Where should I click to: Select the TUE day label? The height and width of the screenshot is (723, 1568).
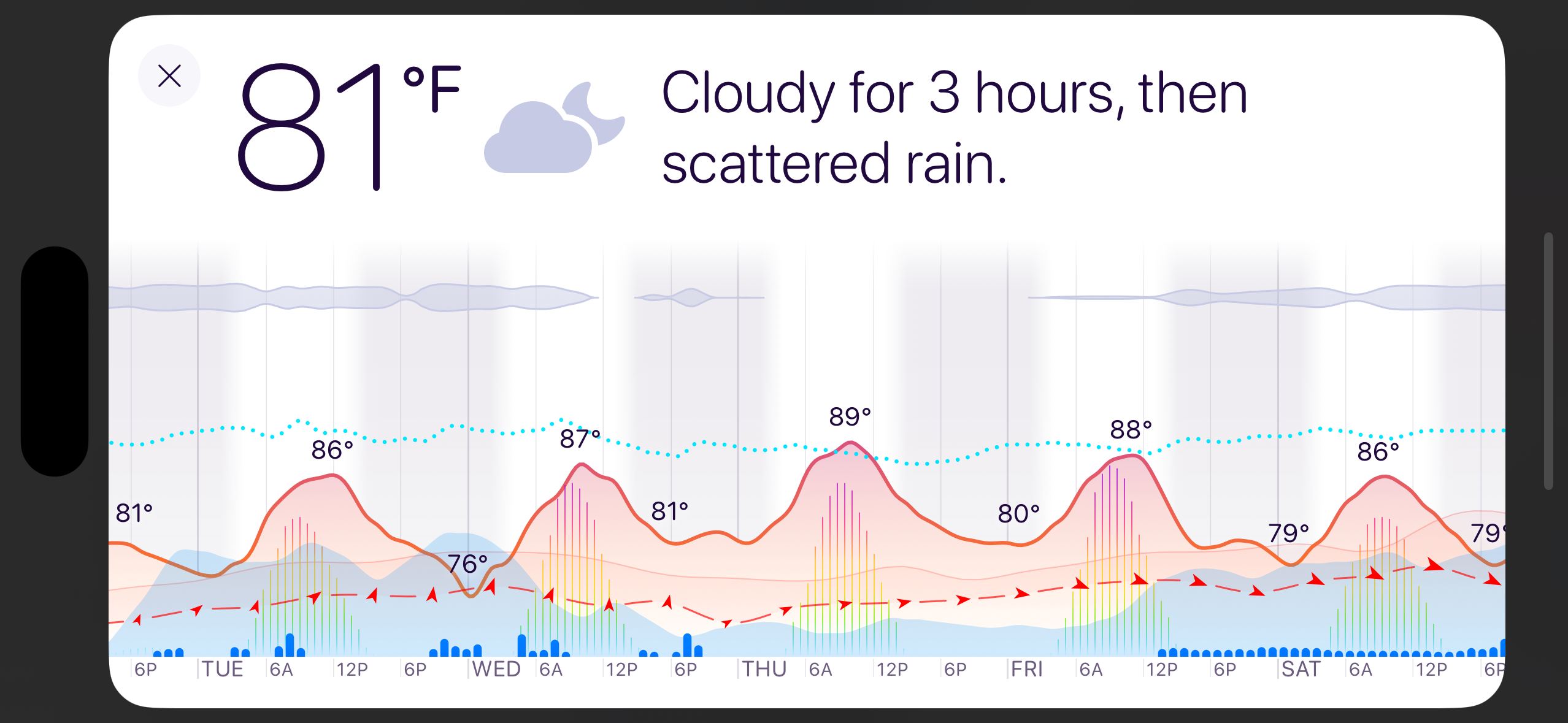[x=223, y=668]
